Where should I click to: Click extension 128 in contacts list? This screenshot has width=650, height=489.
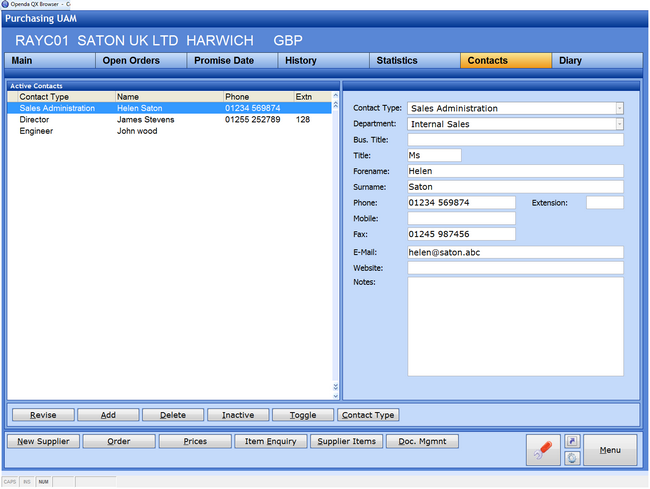tap(303, 120)
